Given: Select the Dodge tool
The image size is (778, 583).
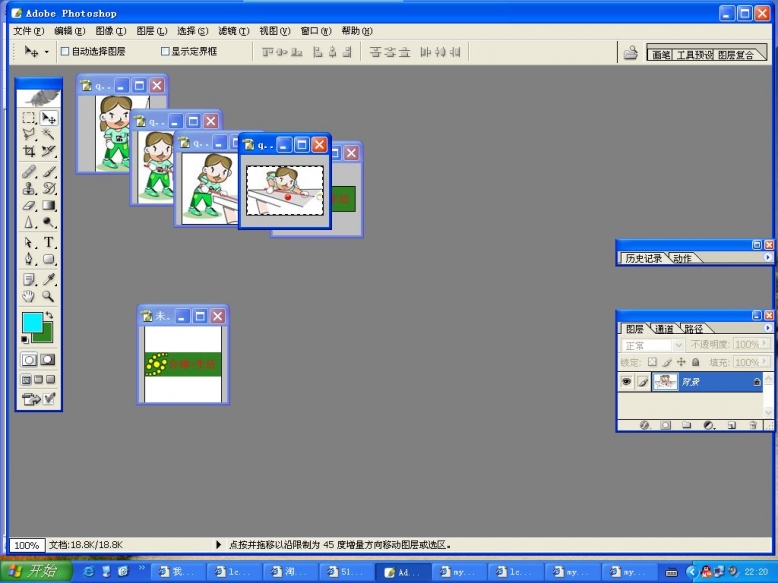Looking at the screenshot, I should 48,222.
